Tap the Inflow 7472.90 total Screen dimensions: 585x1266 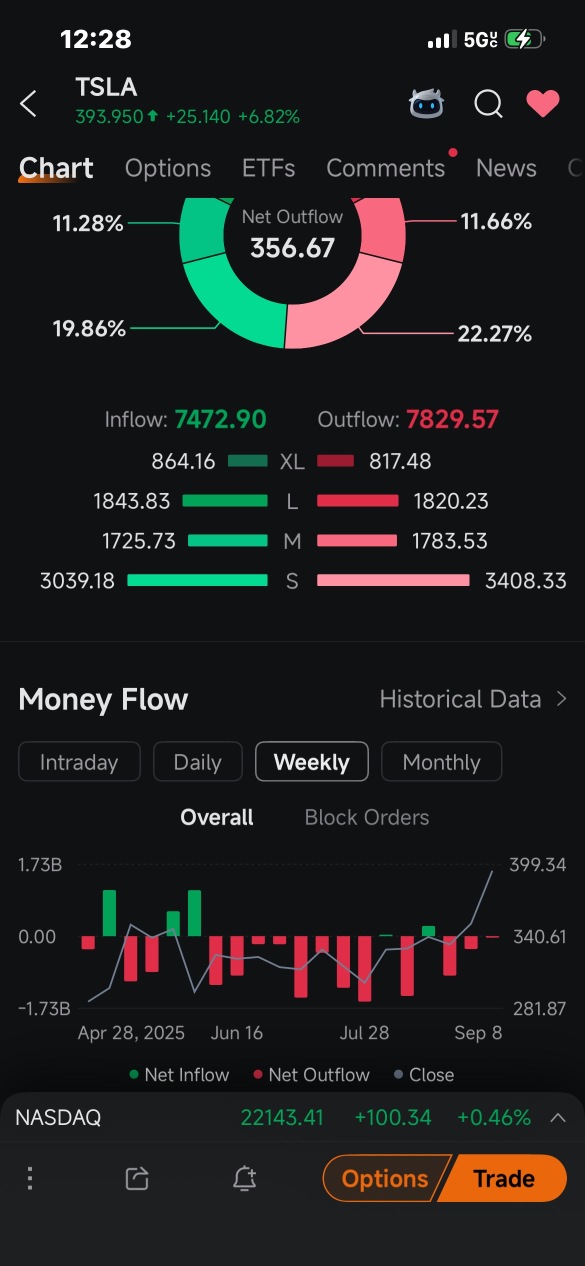click(x=186, y=419)
